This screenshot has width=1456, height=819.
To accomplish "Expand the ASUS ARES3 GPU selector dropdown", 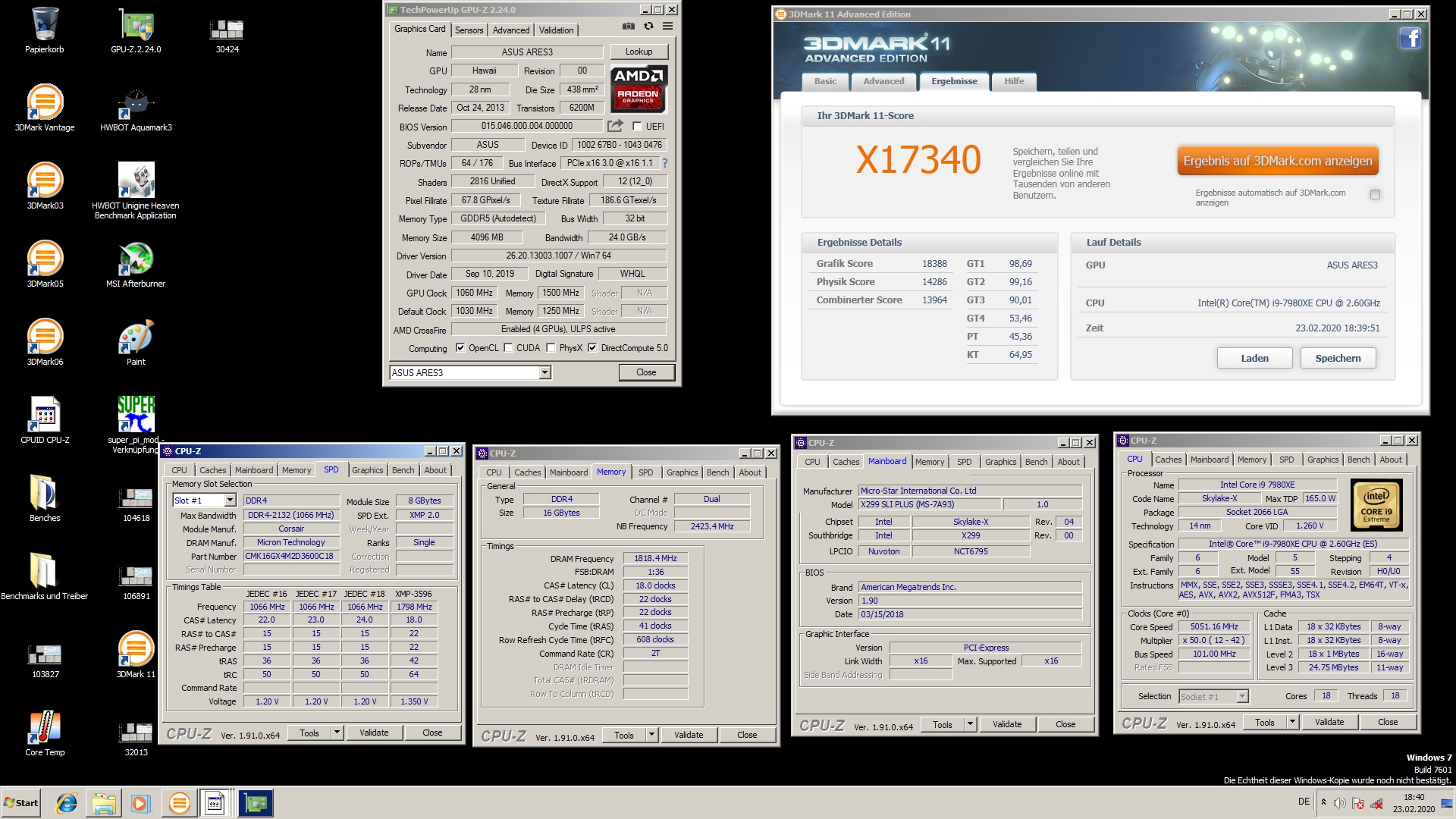I will (544, 372).
